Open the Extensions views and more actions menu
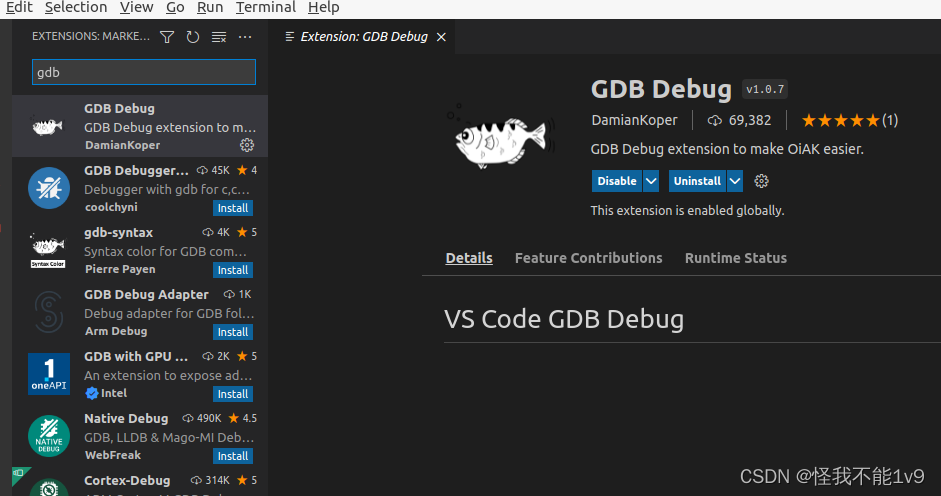 tap(245, 37)
